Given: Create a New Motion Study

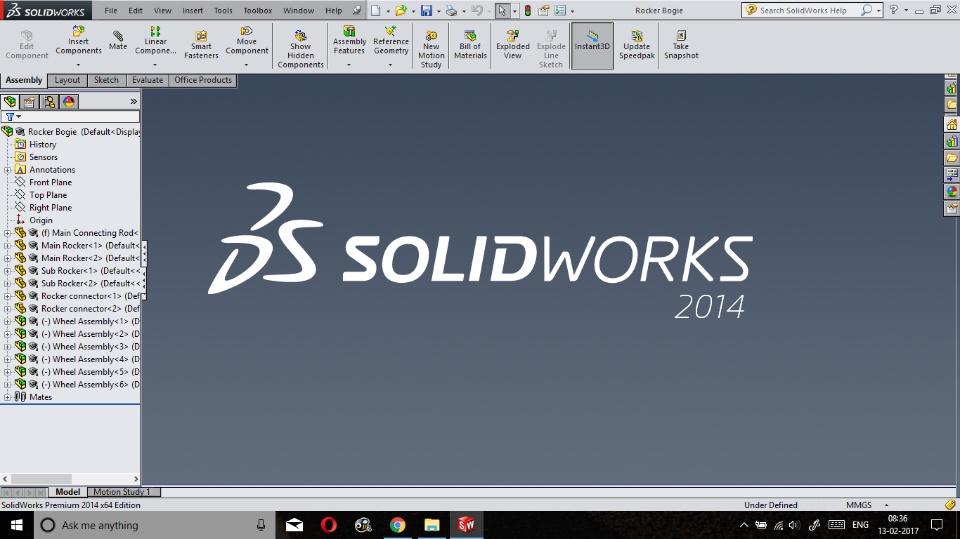Looking at the screenshot, I should pyautogui.click(x=431, y=49).
